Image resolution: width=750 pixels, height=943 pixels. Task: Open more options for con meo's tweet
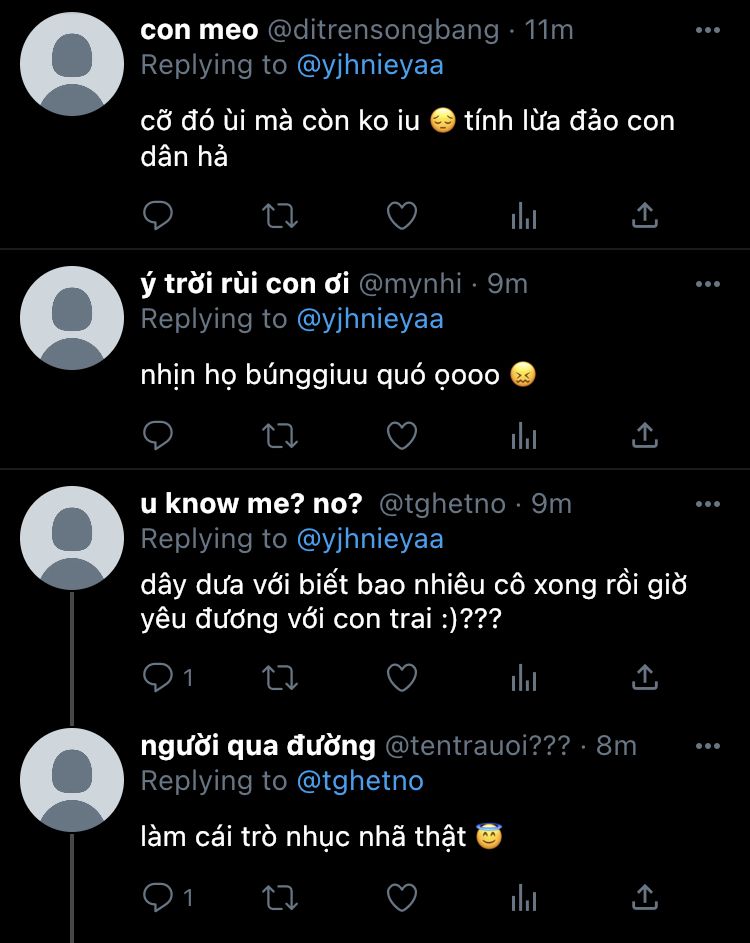click(x=707, y=29)
